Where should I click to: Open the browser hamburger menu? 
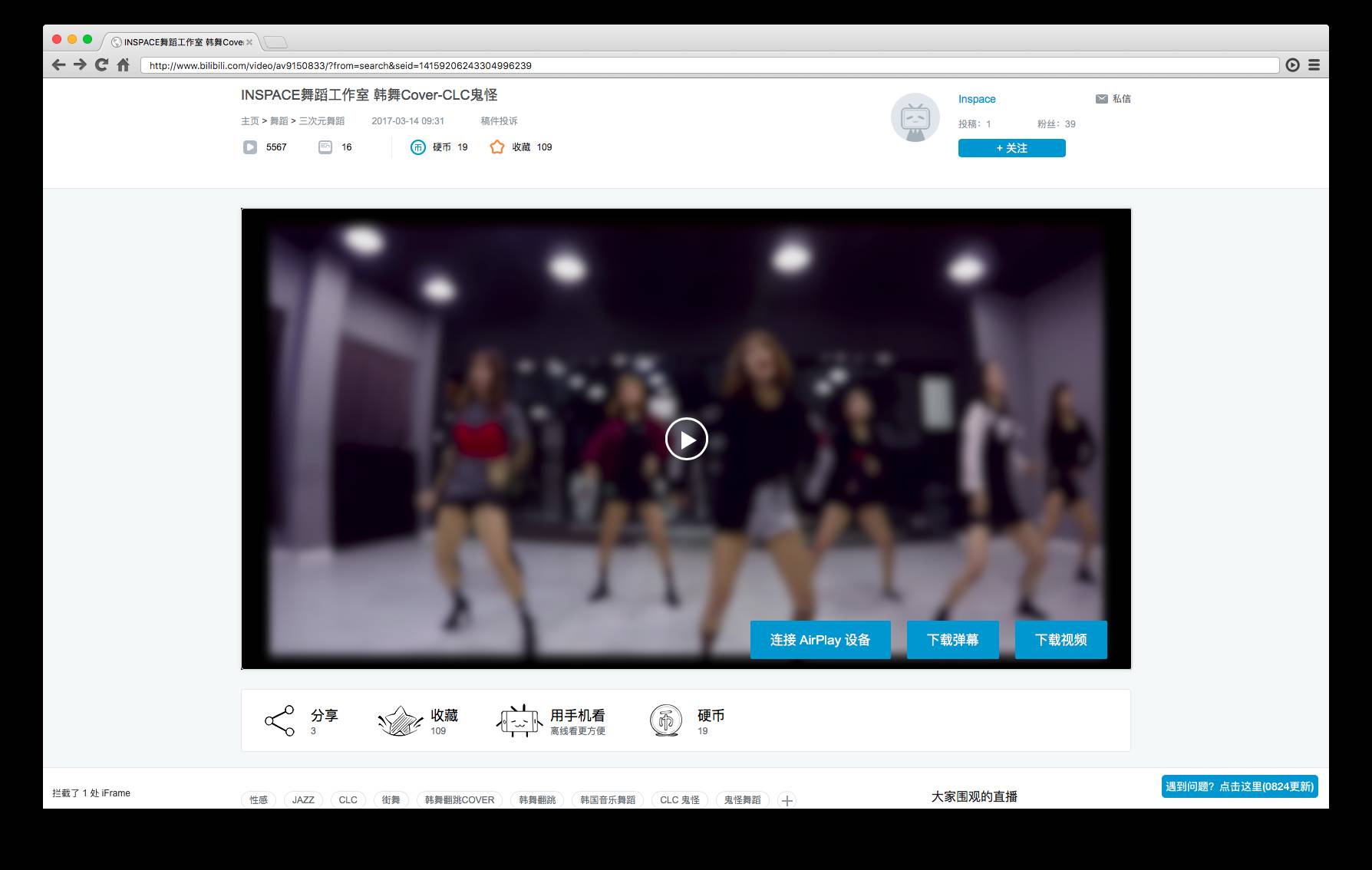click(1314, 65)
